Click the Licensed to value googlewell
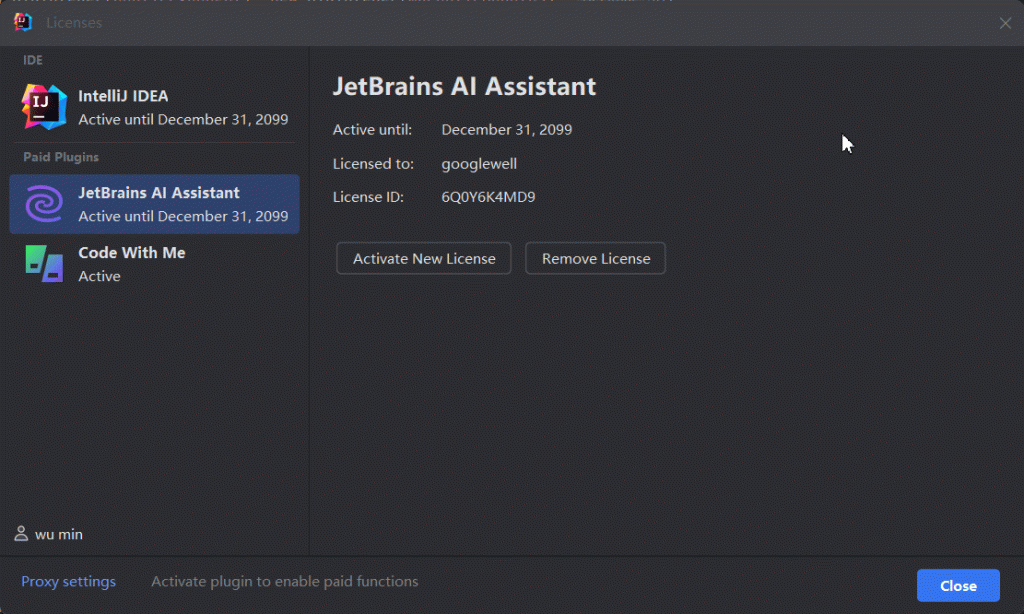The image size is (1024, 614). [479, 164]
